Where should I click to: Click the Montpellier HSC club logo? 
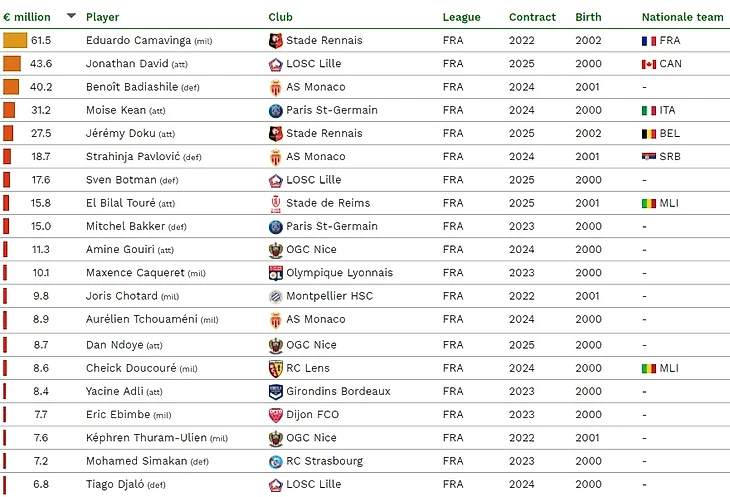276,296
